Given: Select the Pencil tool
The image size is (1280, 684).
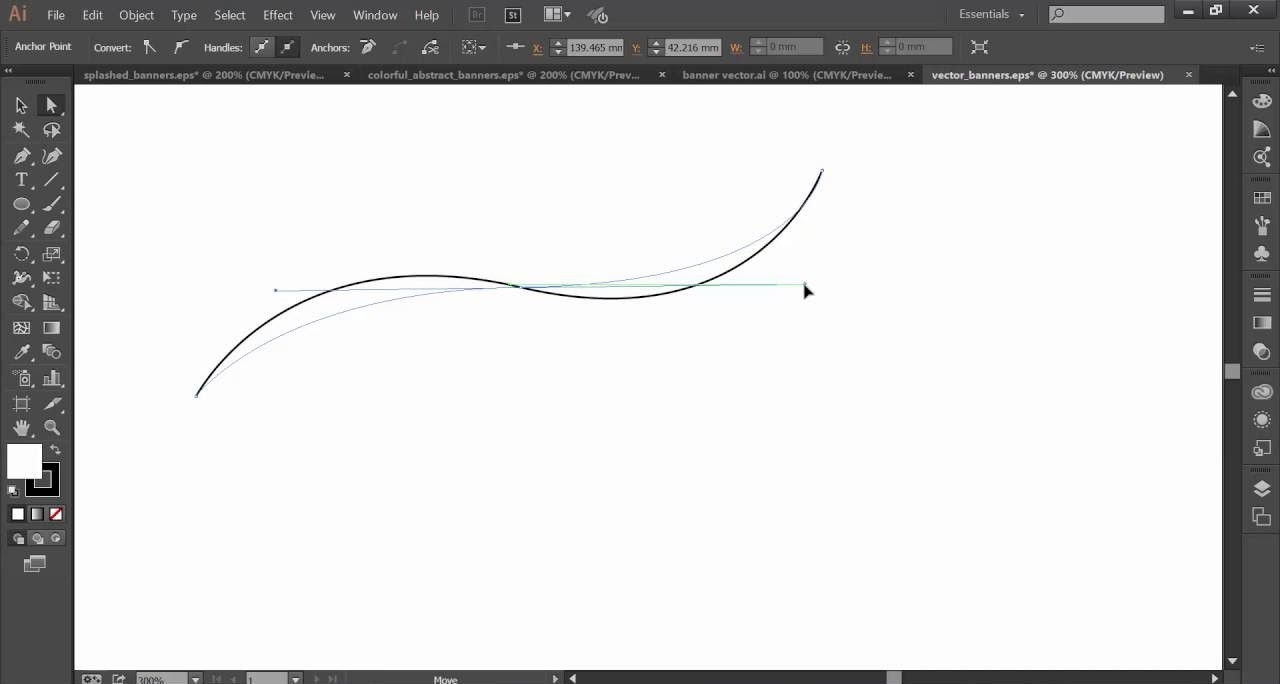Looking at the screenshot, I should click(21, 229).
